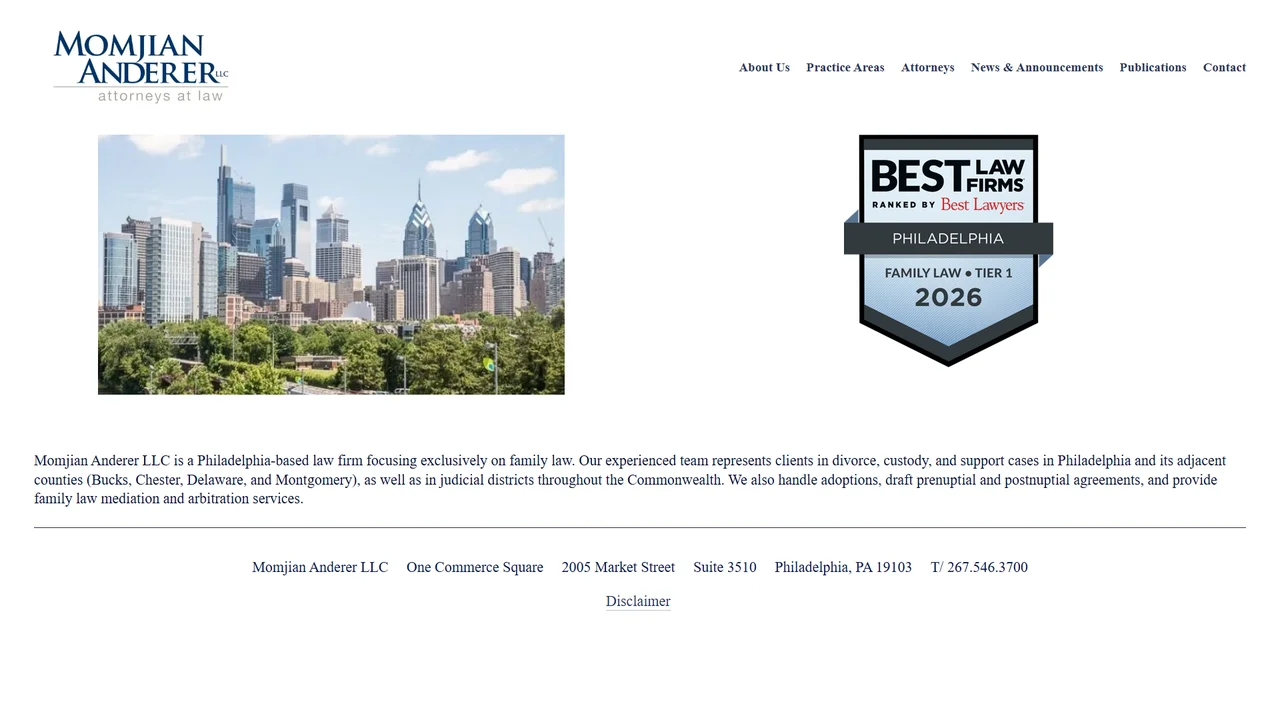Click the Philadelphia skyline photo
The height and width of the screenshot is (720, 1280).
tap(331, 264)
